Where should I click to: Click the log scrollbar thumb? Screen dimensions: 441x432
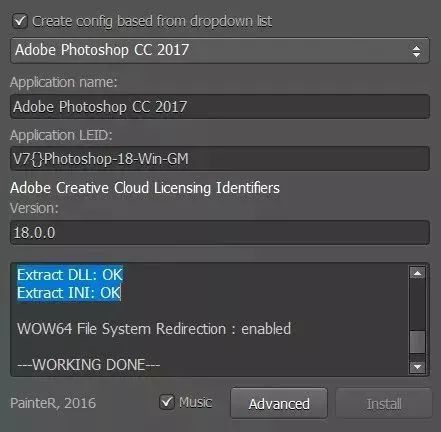point(417,342)
